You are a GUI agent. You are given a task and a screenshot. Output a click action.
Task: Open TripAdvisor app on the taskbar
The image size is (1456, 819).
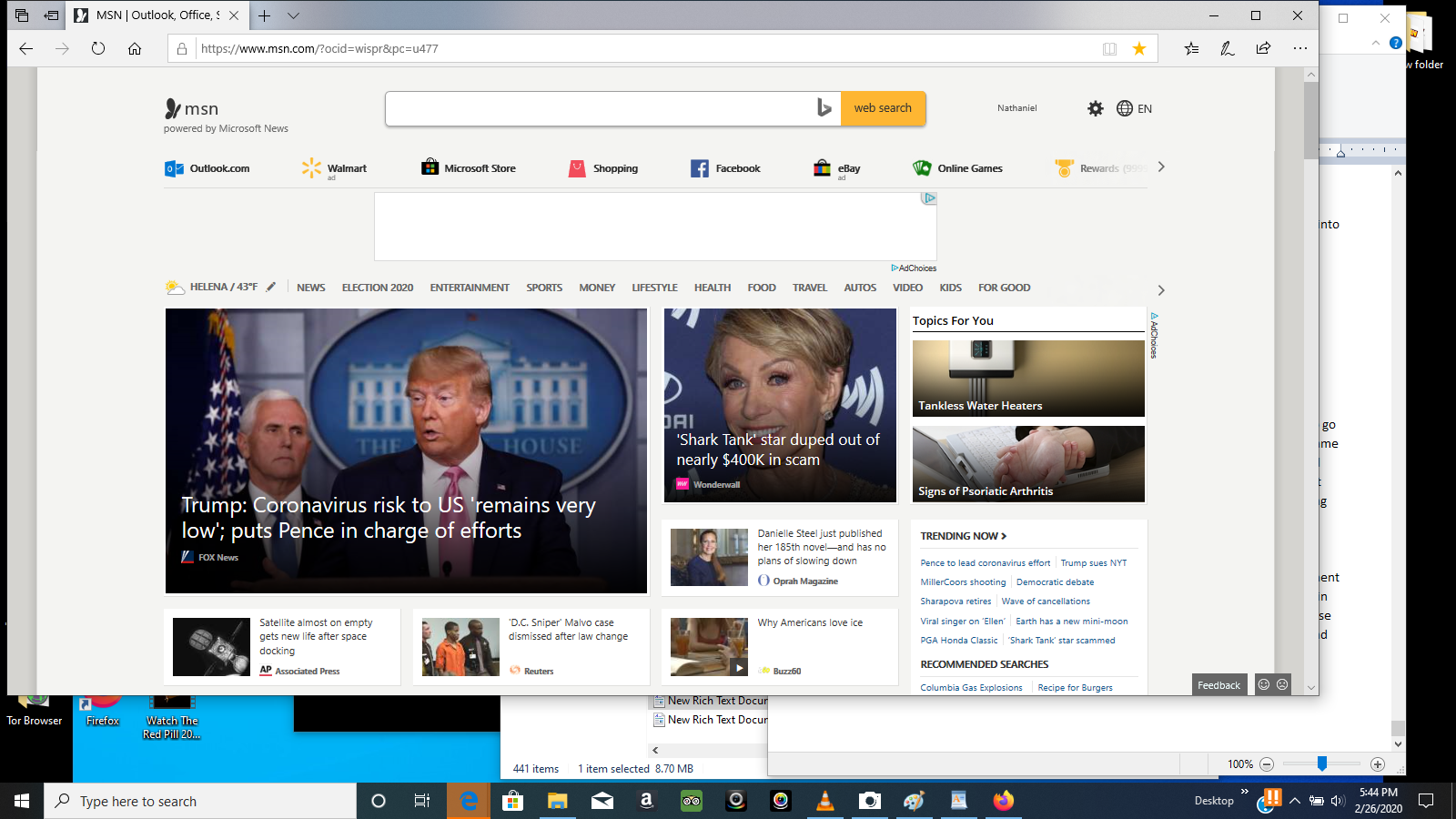pyautogui.click(x=692, y=801)
